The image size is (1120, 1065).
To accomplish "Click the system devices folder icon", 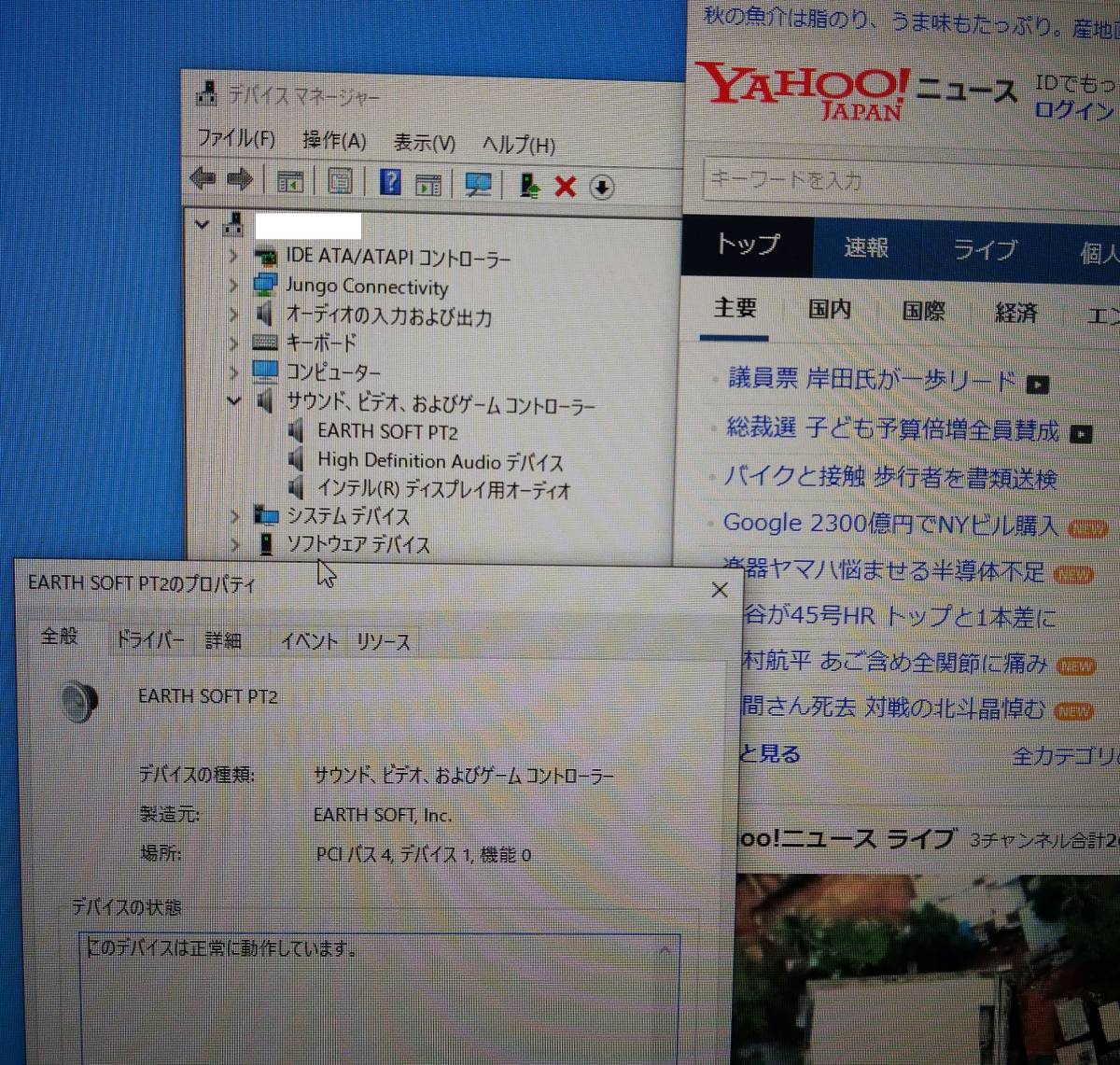I will coord(266,514).
